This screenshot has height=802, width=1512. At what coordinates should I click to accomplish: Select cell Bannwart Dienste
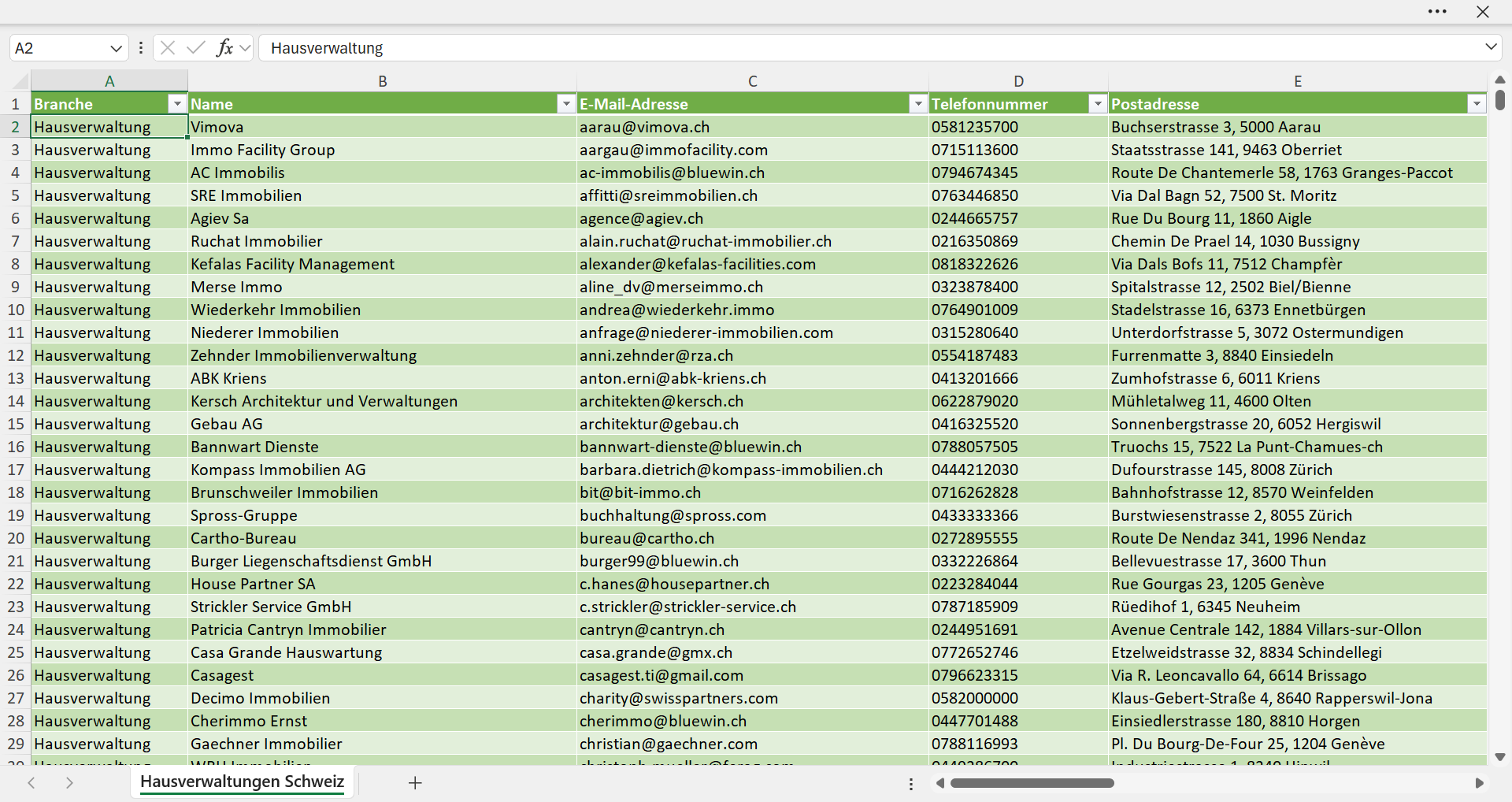pyautogui.click(x=383, y=447)
